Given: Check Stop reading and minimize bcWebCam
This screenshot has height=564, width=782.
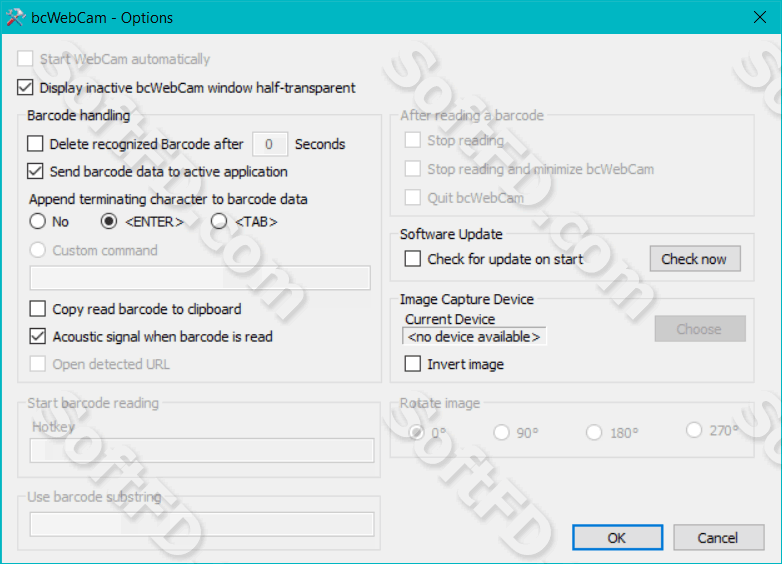Looking at the screenshot, I should click(x=412, y=169).
